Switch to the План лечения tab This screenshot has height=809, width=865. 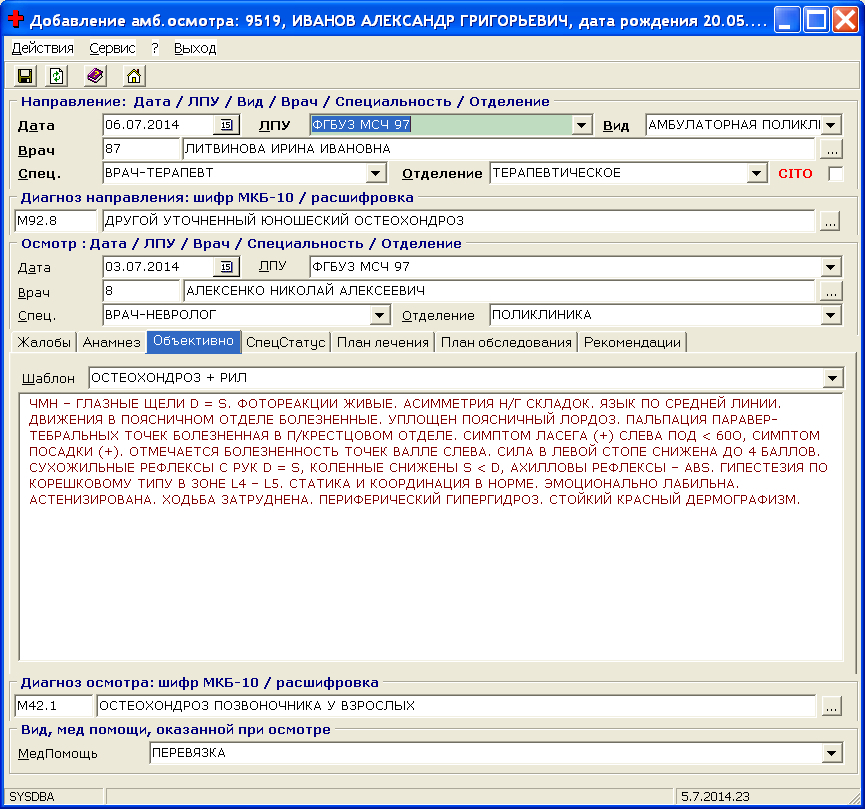(383, 342)
